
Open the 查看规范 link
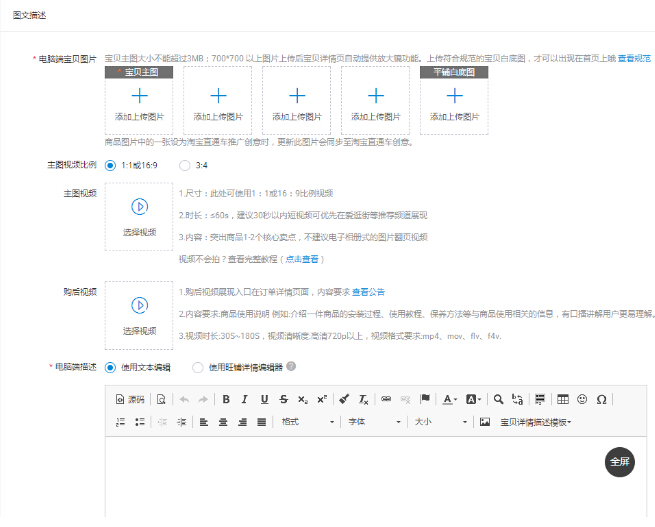tap(634, 60)
